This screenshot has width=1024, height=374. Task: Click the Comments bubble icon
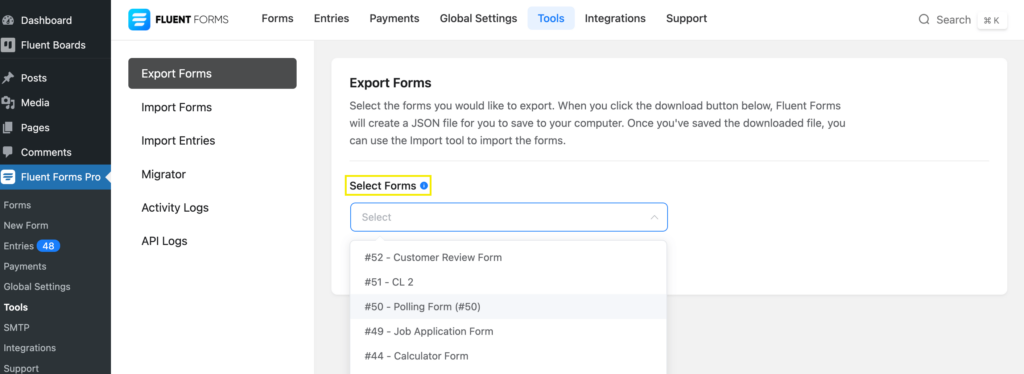[8, 152]
